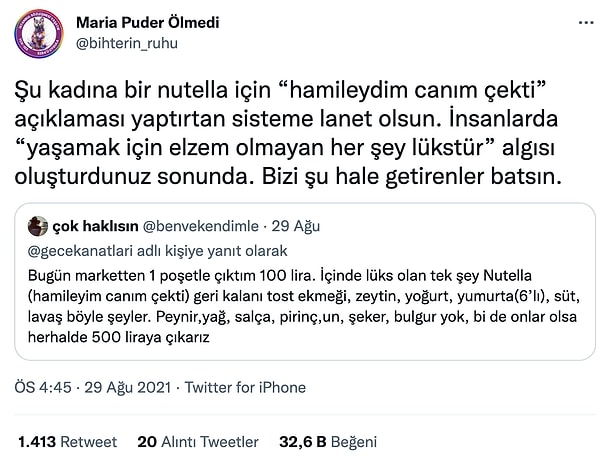
Task: Click the display name Maria Puder Ölmedi
Action: click(x=148, y=21)
